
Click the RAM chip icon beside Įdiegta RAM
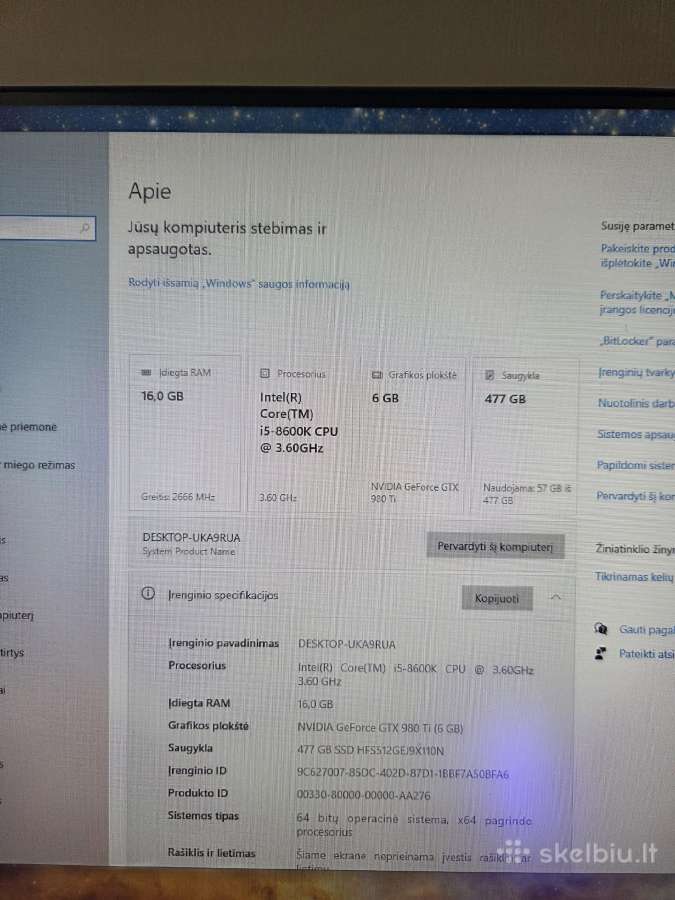146,373
